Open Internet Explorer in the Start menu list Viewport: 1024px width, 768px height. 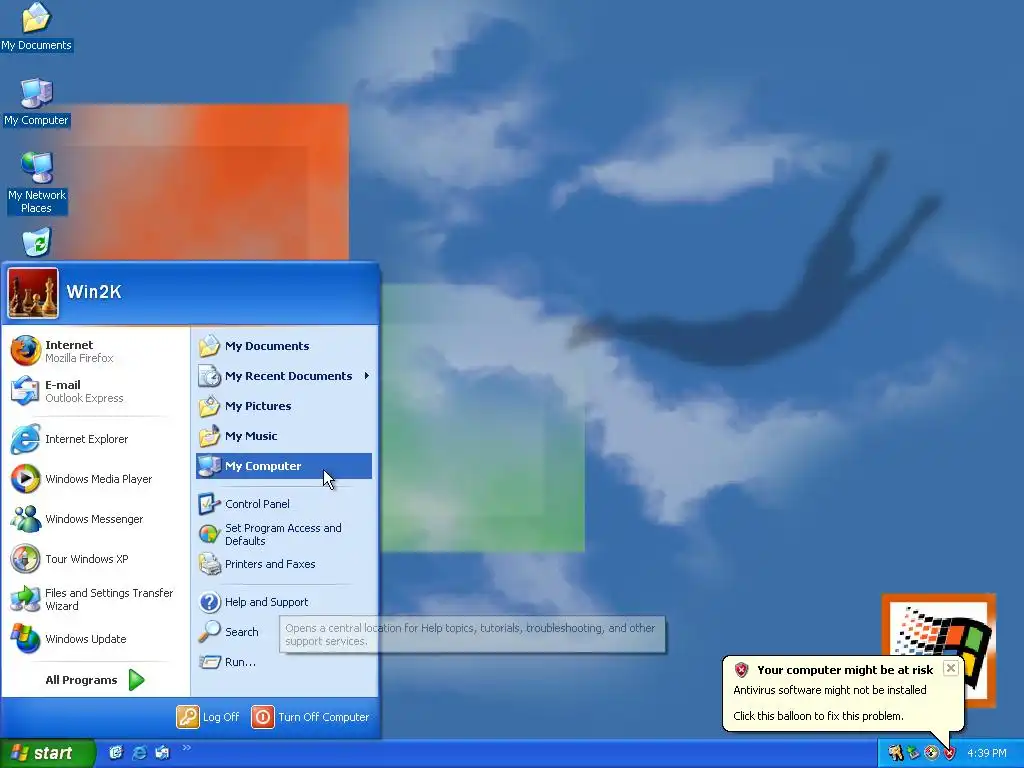[95, 439]
